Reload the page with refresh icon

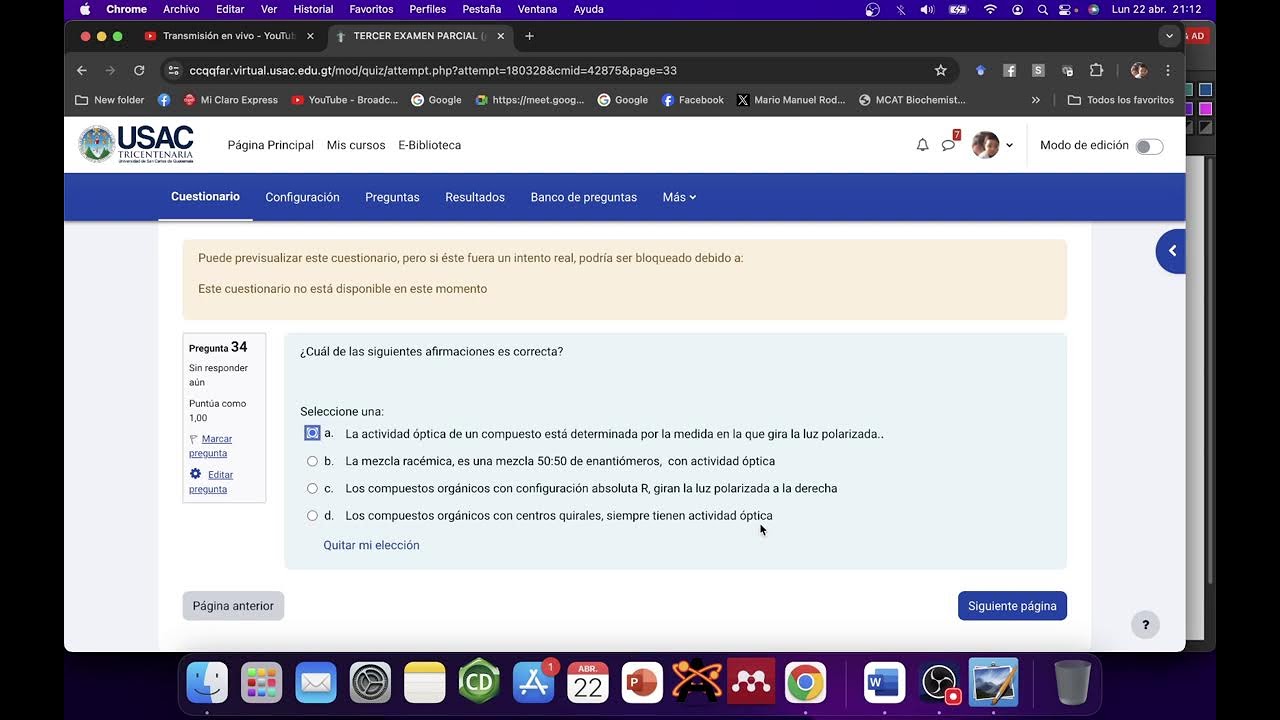click(139, 70)
